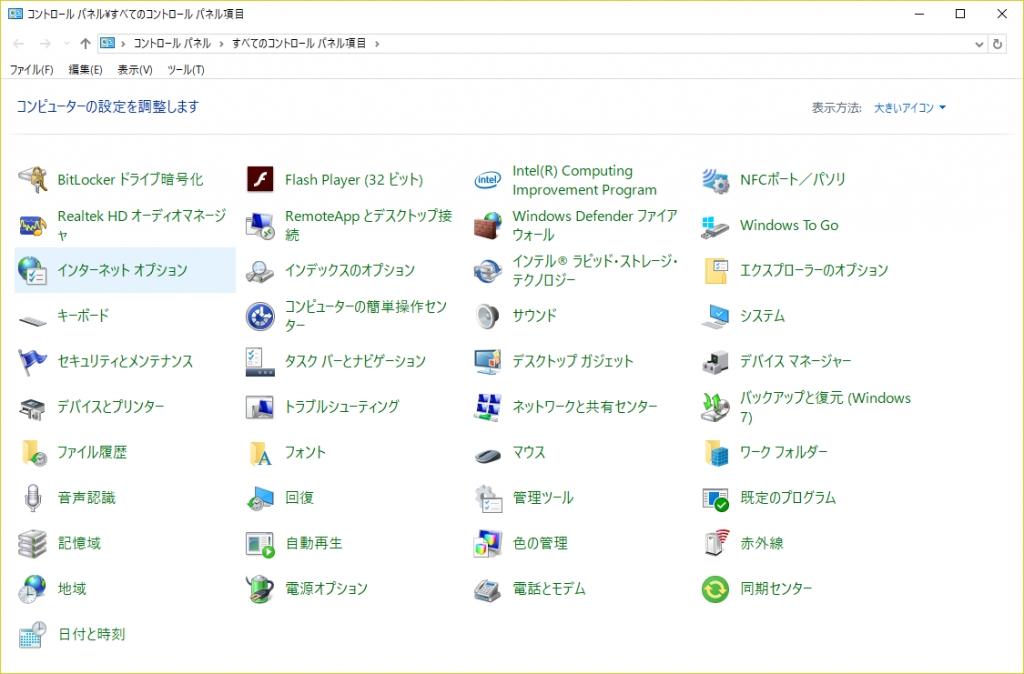Open the インターネット オプション globe icon
The height and width of the screenshot is (674, 1024).
[32, 270]
